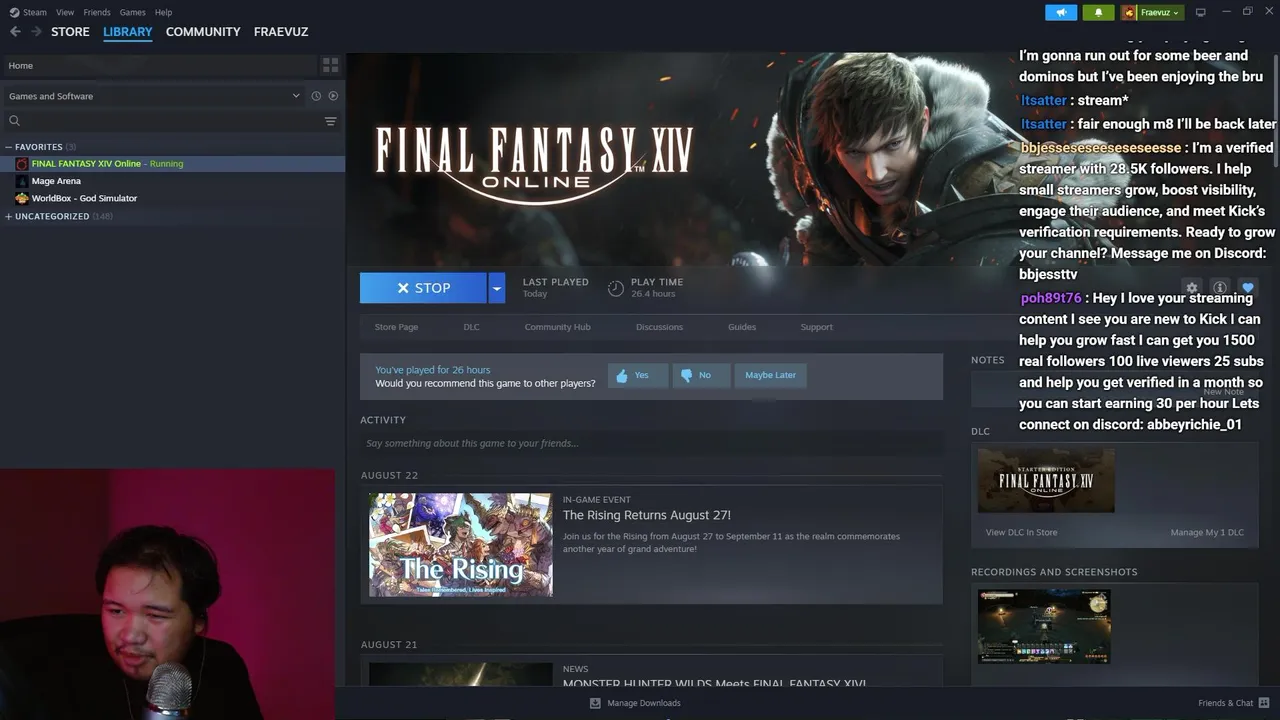Open the Fraevuz profile tab
This screenshot has height=720, width=1280.
coord(281,32)
